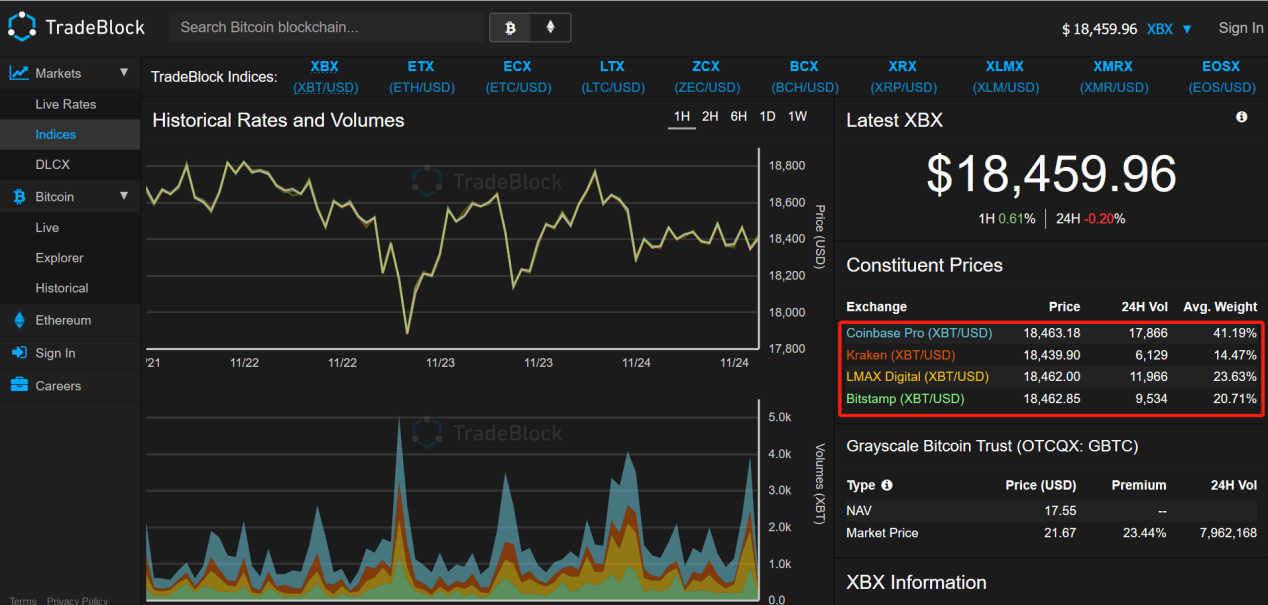Click Bitstamp price 18,462.85
This screenshot has height=605, width=1268.
coord(1052,399)
